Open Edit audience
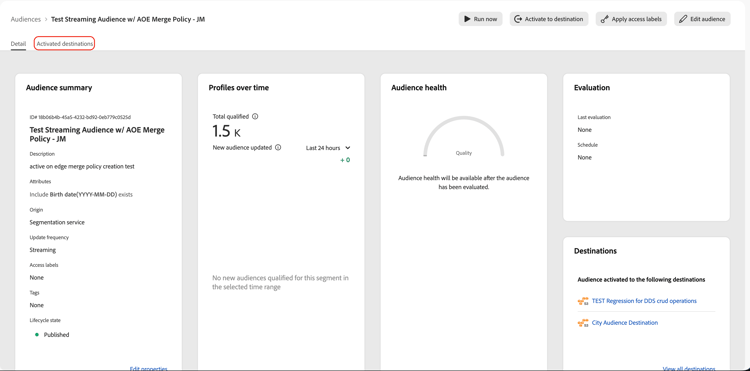The height and width of the screenshot is (371, 750). point(702,19)
